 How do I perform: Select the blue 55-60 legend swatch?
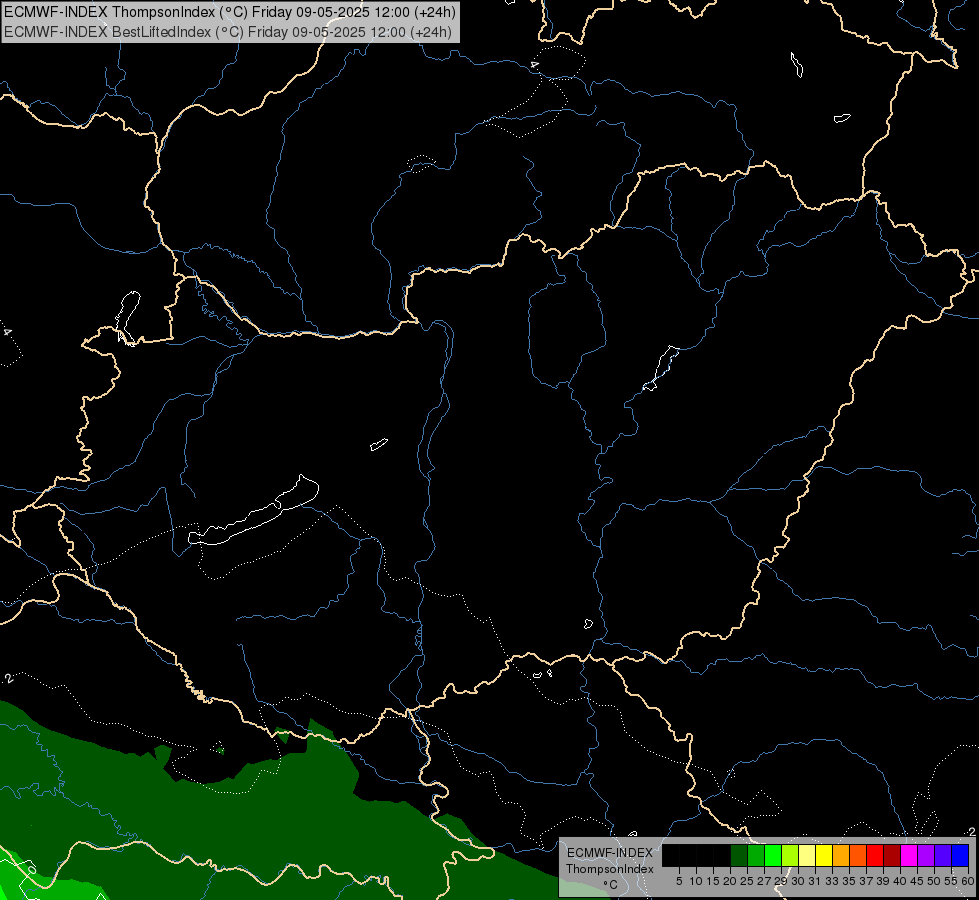coord(960,855)
